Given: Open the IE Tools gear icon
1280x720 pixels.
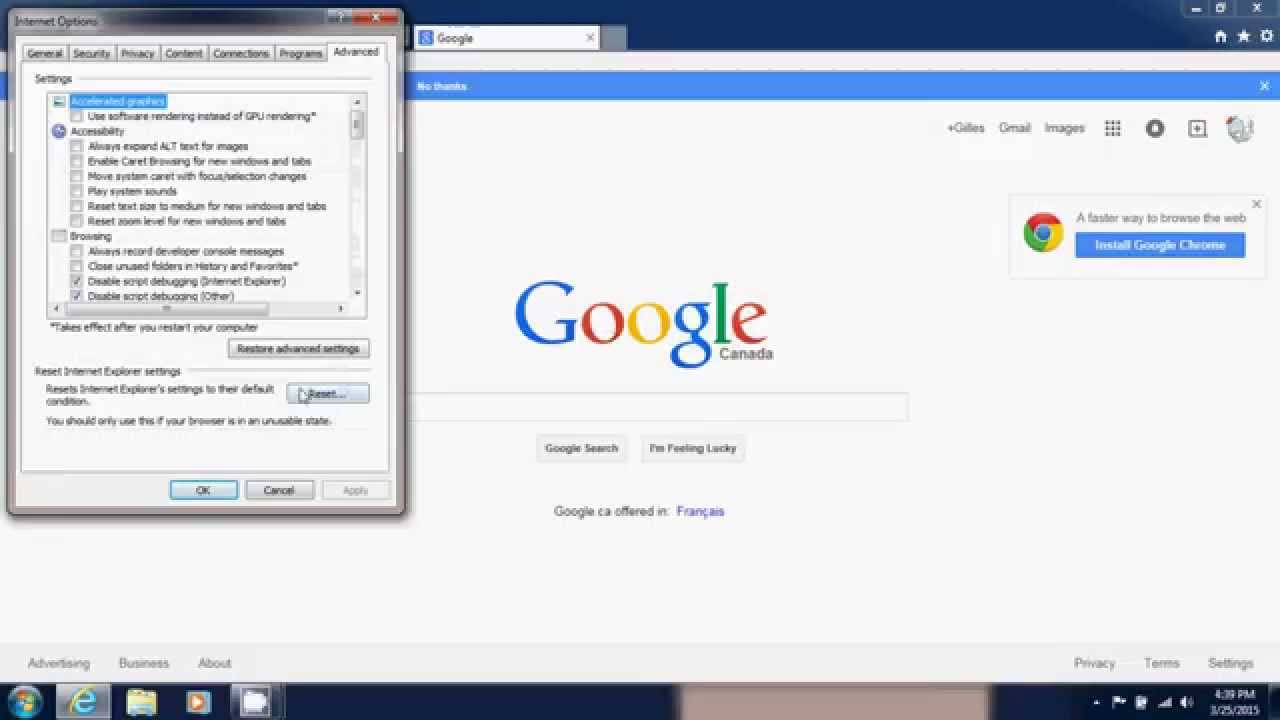Looking at the screenshot, I should coord(1267,36).
